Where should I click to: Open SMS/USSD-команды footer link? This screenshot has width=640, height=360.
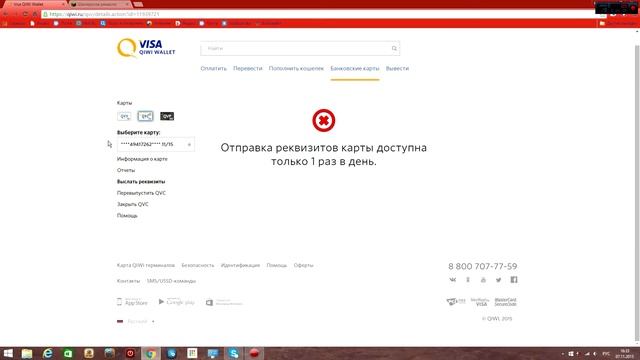tap(171, 281)
